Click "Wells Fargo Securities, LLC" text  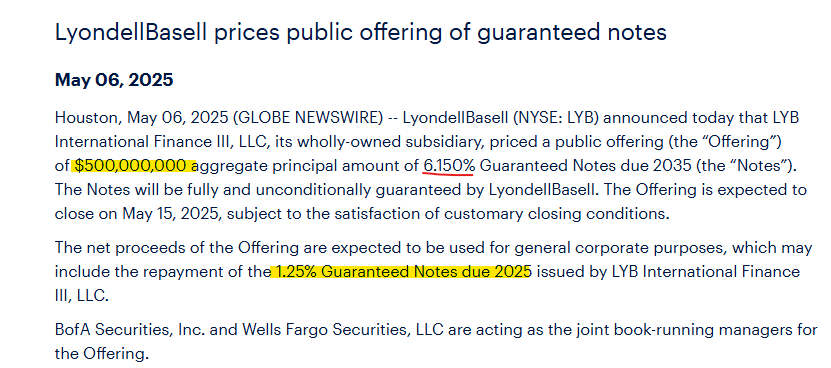[x=343, y=330]
